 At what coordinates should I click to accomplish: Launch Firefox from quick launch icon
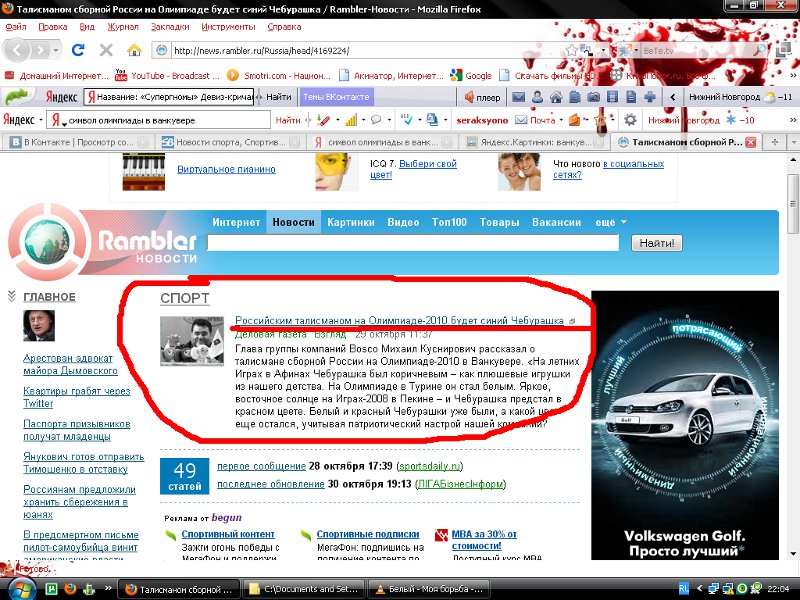pyautogui.click(x=70, y=589)
